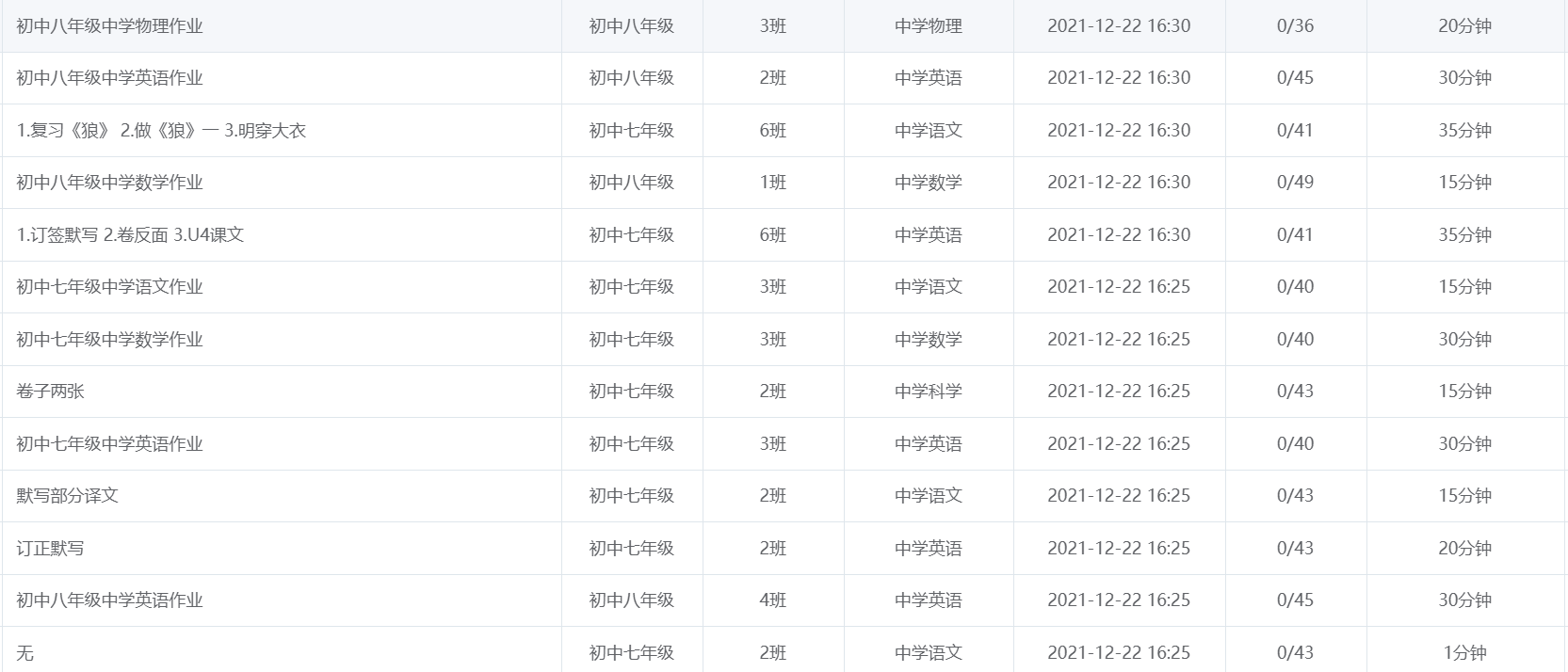Select the 初中八年级中学数学作业 row title

point(109,183)
